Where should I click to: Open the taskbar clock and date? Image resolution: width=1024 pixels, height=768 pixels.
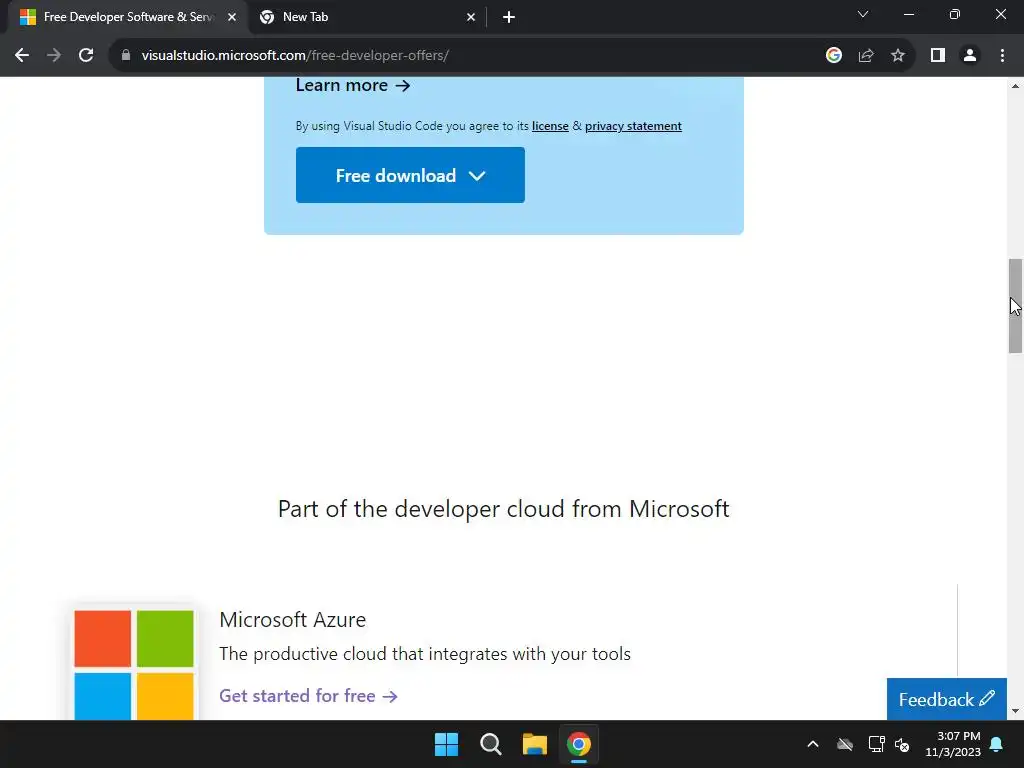click(x=953, y=744)
